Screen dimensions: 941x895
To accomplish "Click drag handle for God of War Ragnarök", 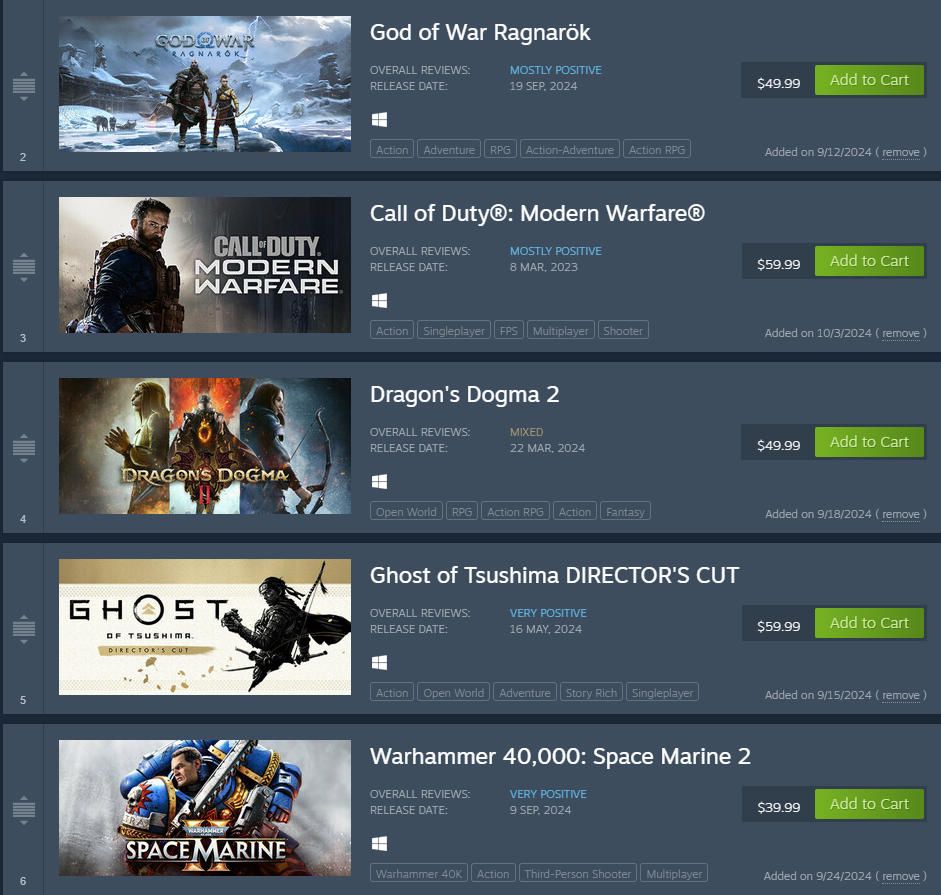I will coord(24,86).
